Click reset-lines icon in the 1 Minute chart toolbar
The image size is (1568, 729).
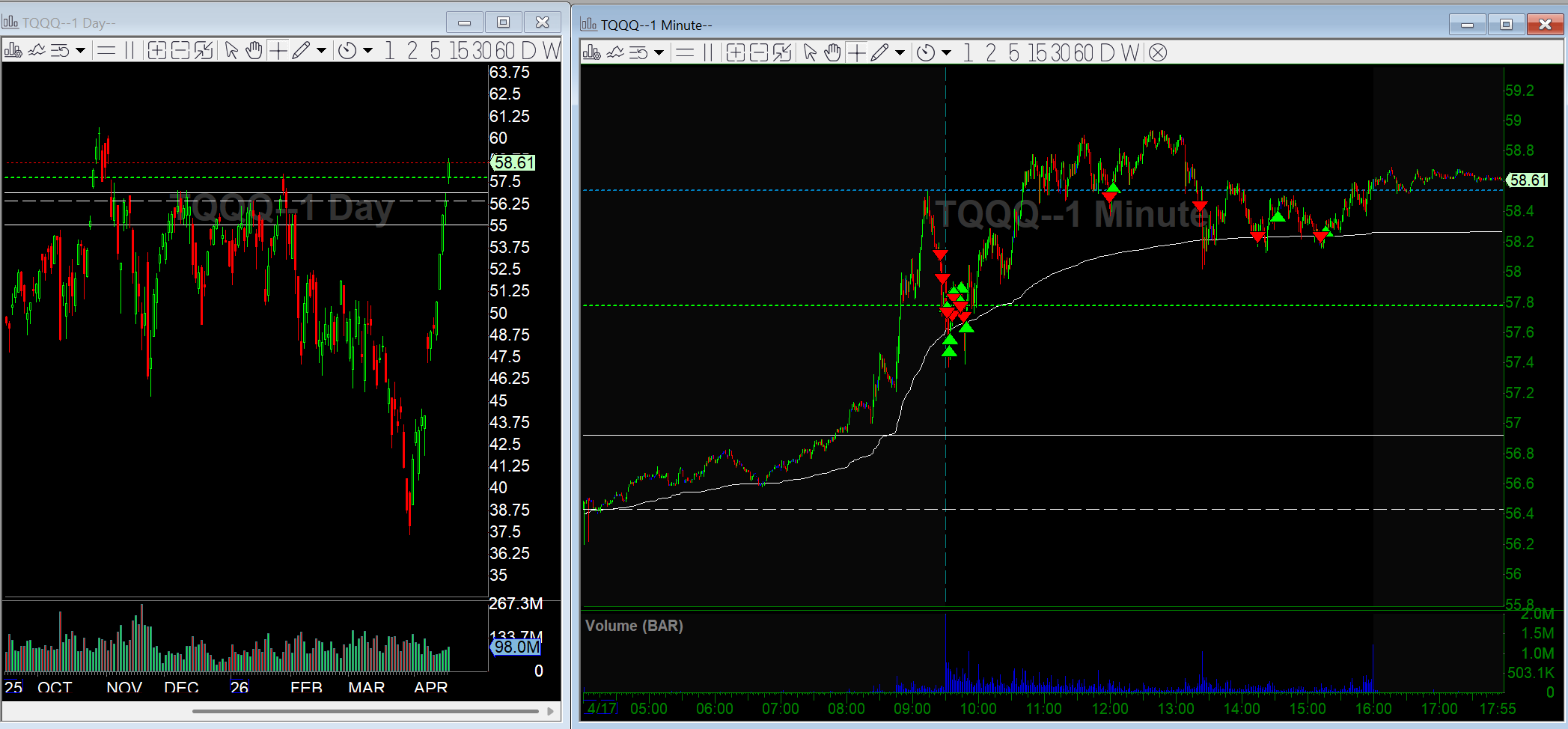(x=638, y=52)
